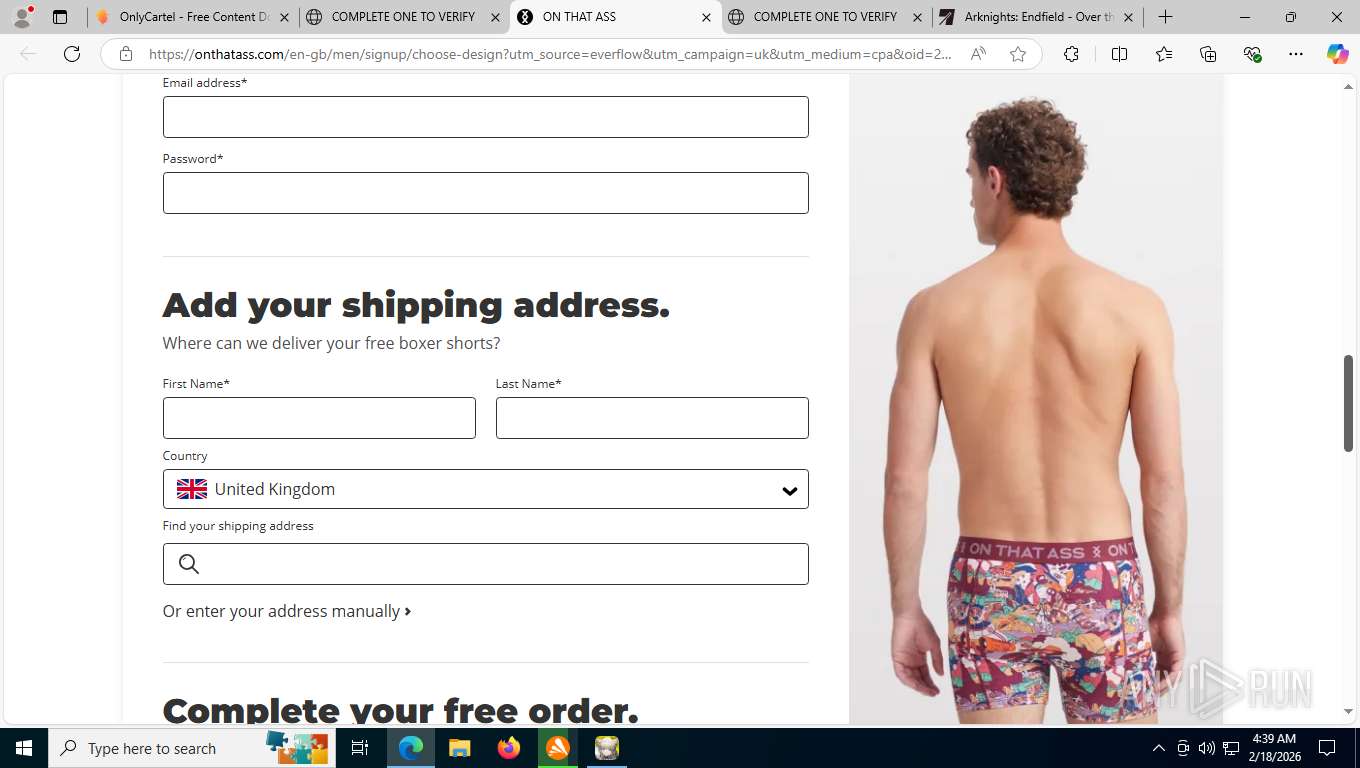Open the Split screen icon in toolbar

1119,54
